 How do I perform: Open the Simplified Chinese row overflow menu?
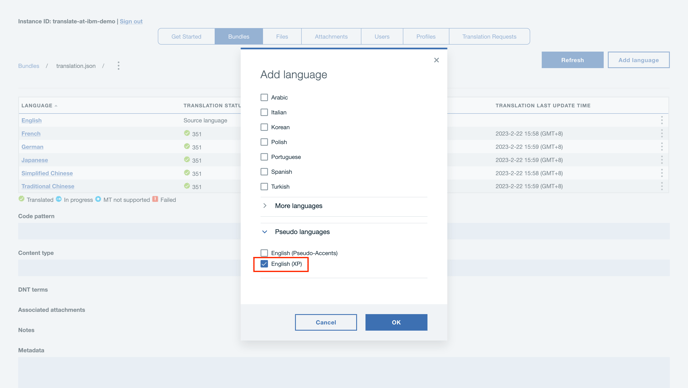662,173
